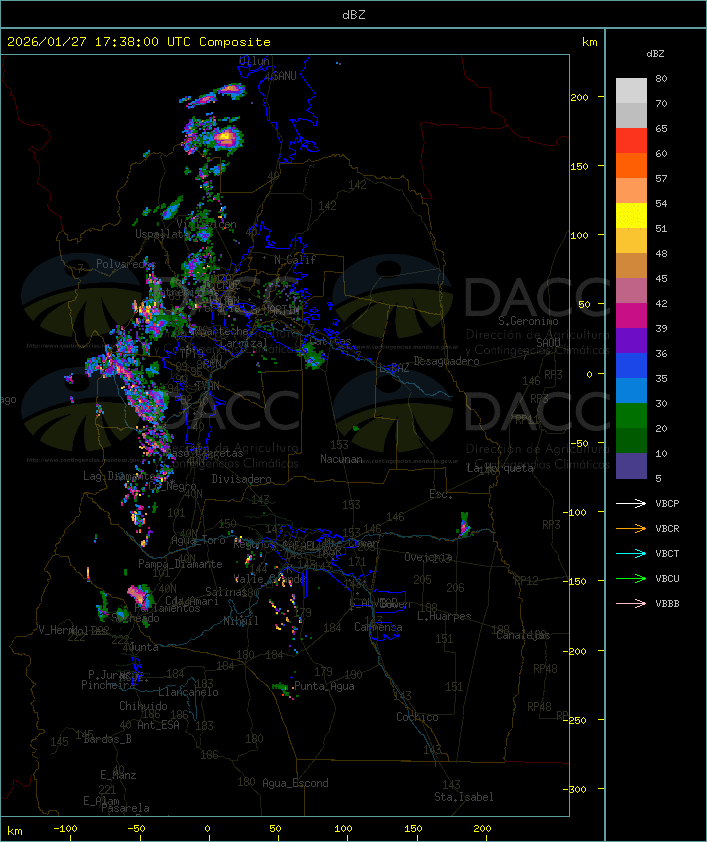Click the 'L.Huarpes' place label
Image resolution: width=707 pixels, height=842 pixels.
(x=444, y=616)
